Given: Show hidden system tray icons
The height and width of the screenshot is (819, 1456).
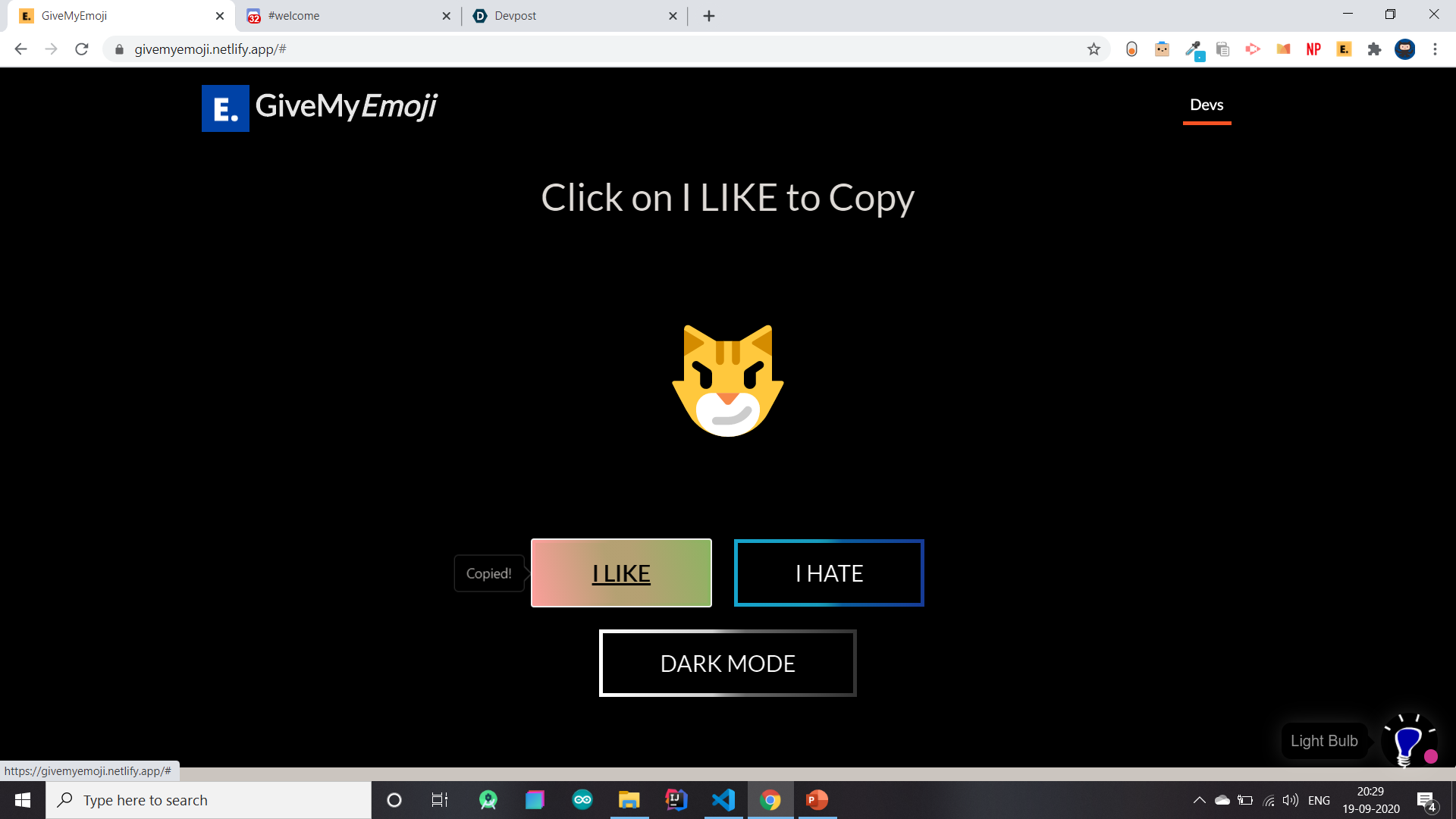Looking at the screenshot, I should coord(1199,800).
